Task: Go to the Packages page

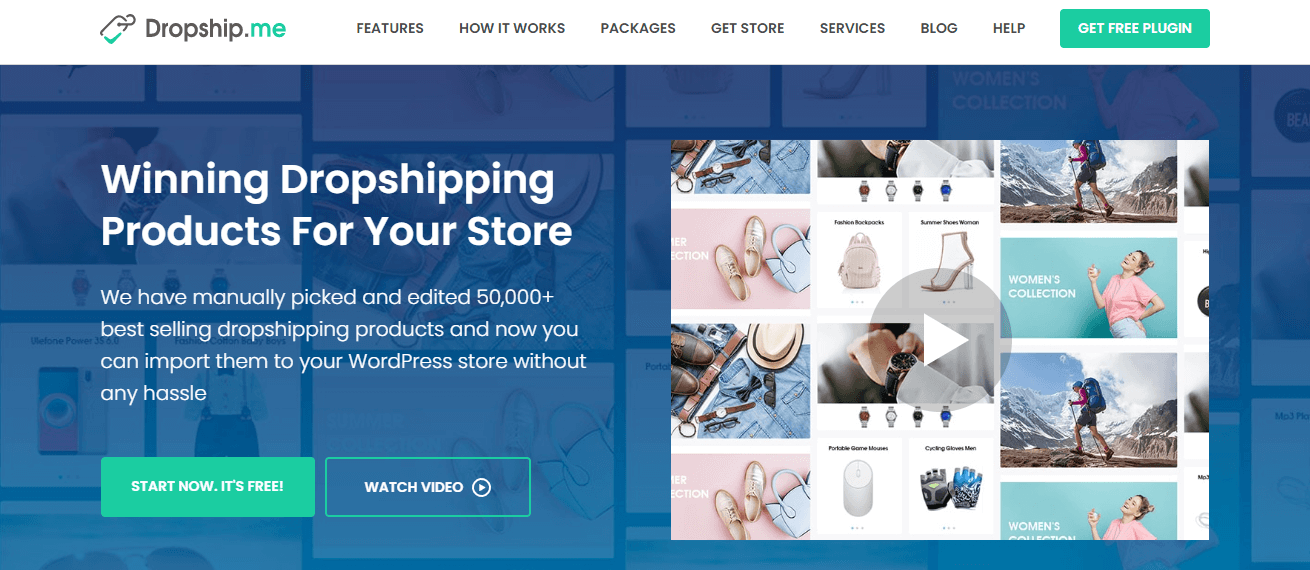Action: point(638,28)
